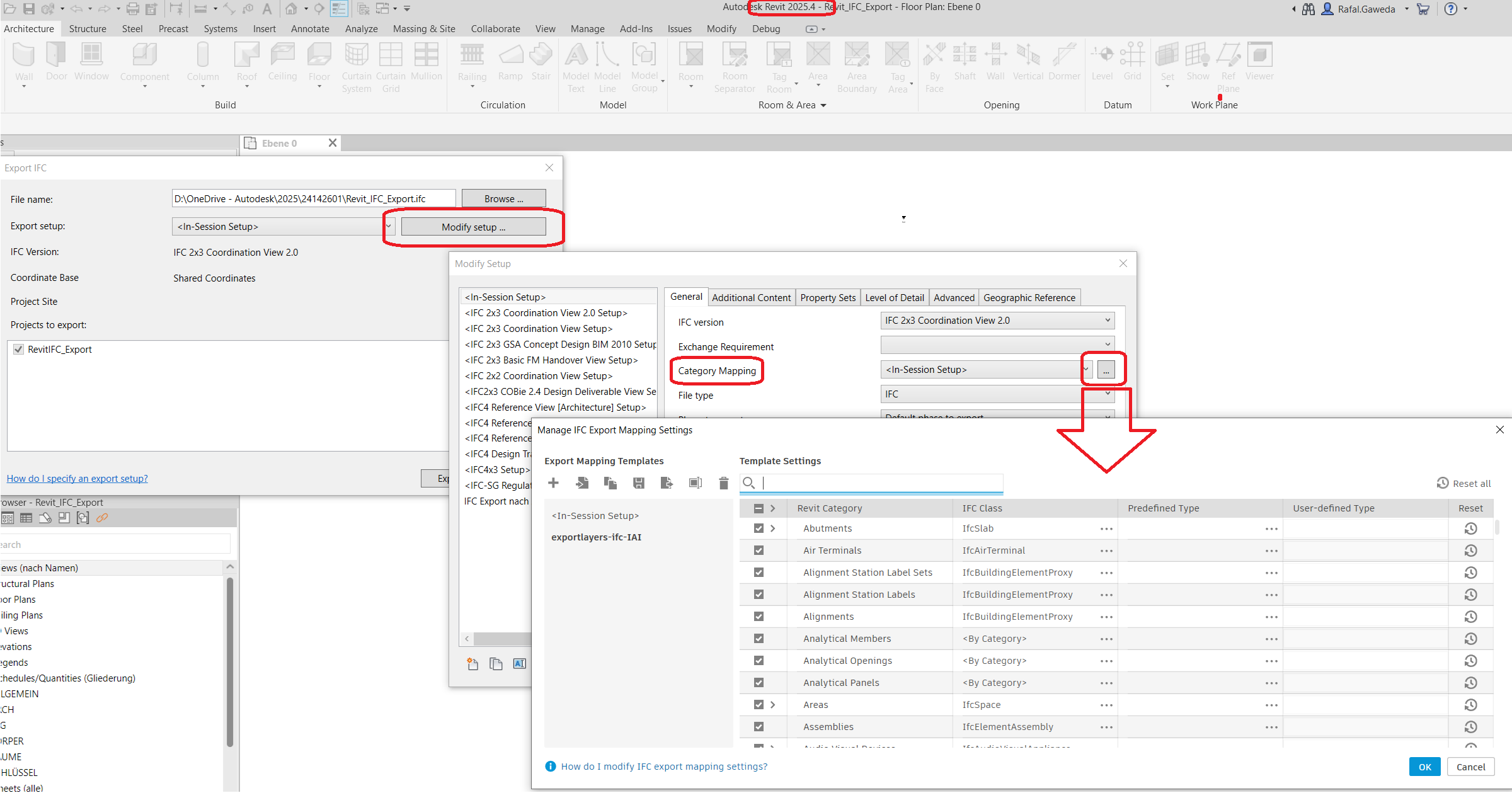Open the Exchange Requirement dropdown
Viewport: 1512px width, 793px height.
pyautogui.click(x=997, y=345)
